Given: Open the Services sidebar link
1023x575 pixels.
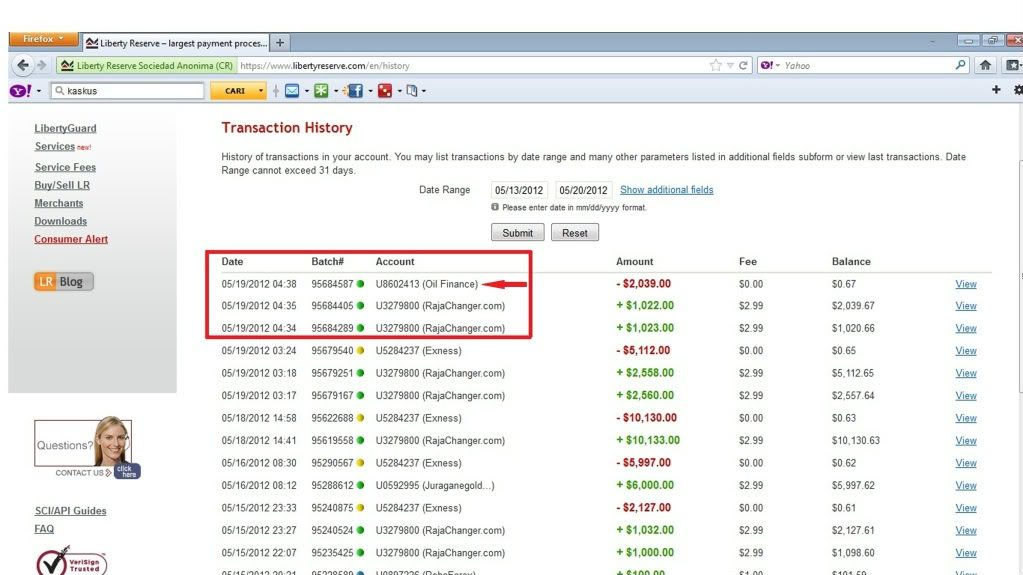Looking at the screenshot, I should point(55,146).
